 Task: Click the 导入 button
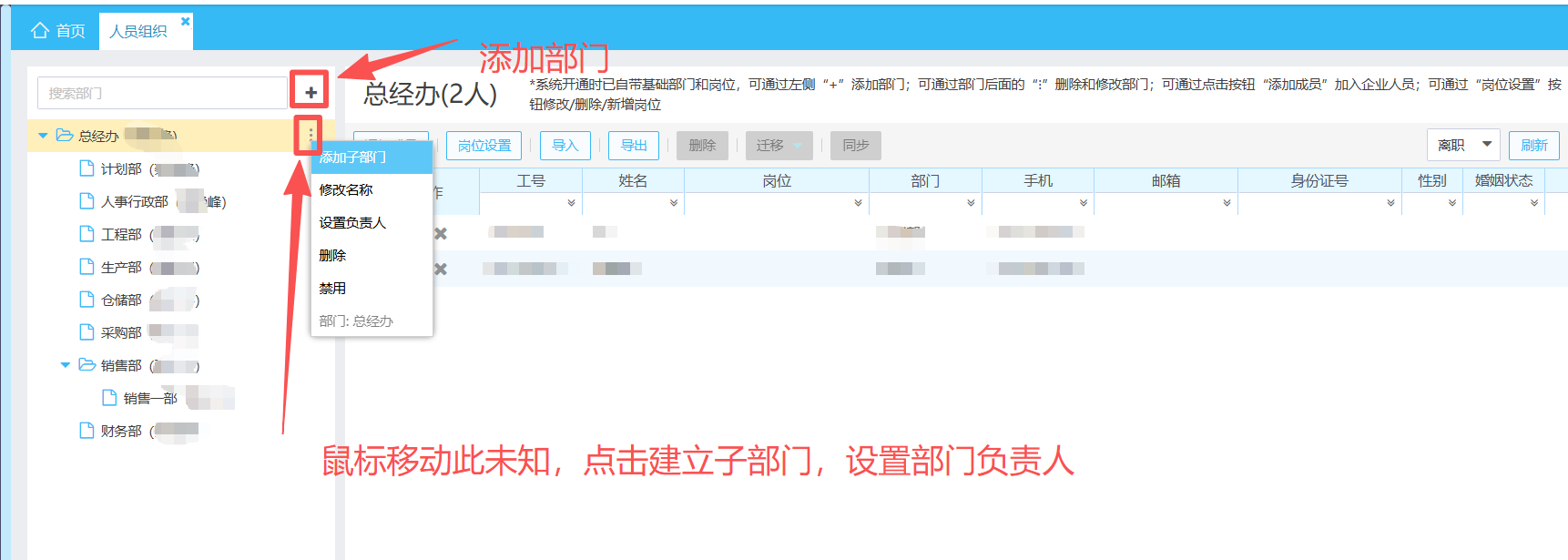click(x=565, y=145)
